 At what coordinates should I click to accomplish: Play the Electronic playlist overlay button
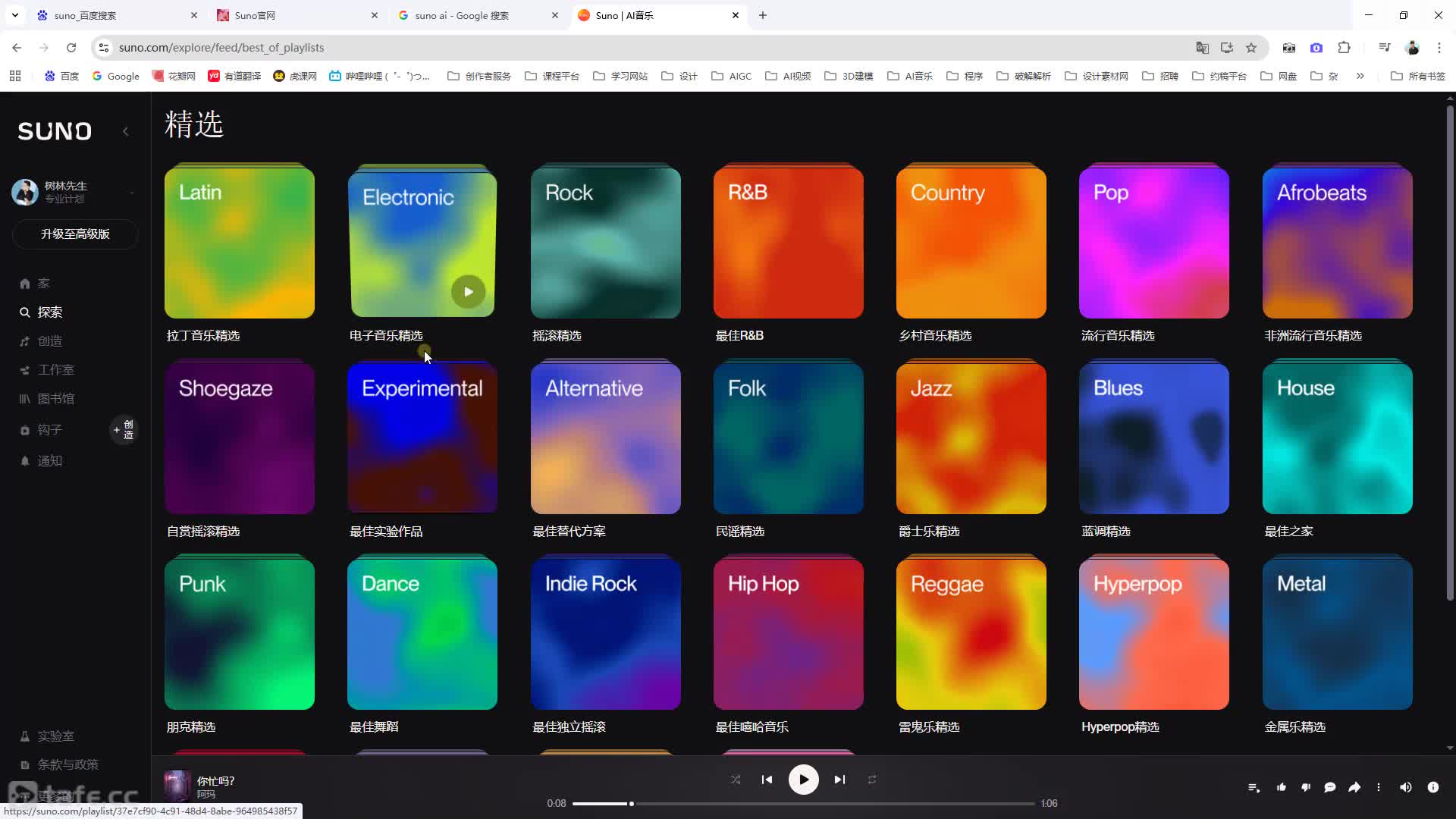[x=469, y=292]
